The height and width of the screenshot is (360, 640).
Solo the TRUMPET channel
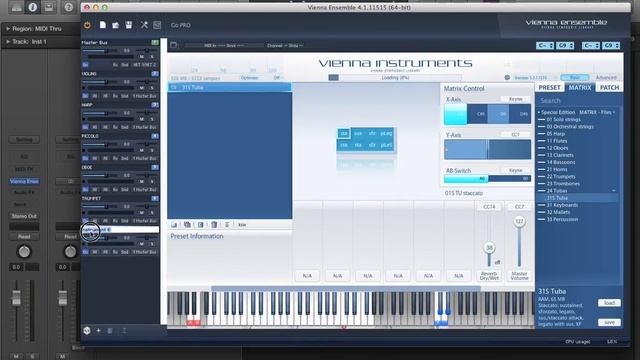click(152, 213)
